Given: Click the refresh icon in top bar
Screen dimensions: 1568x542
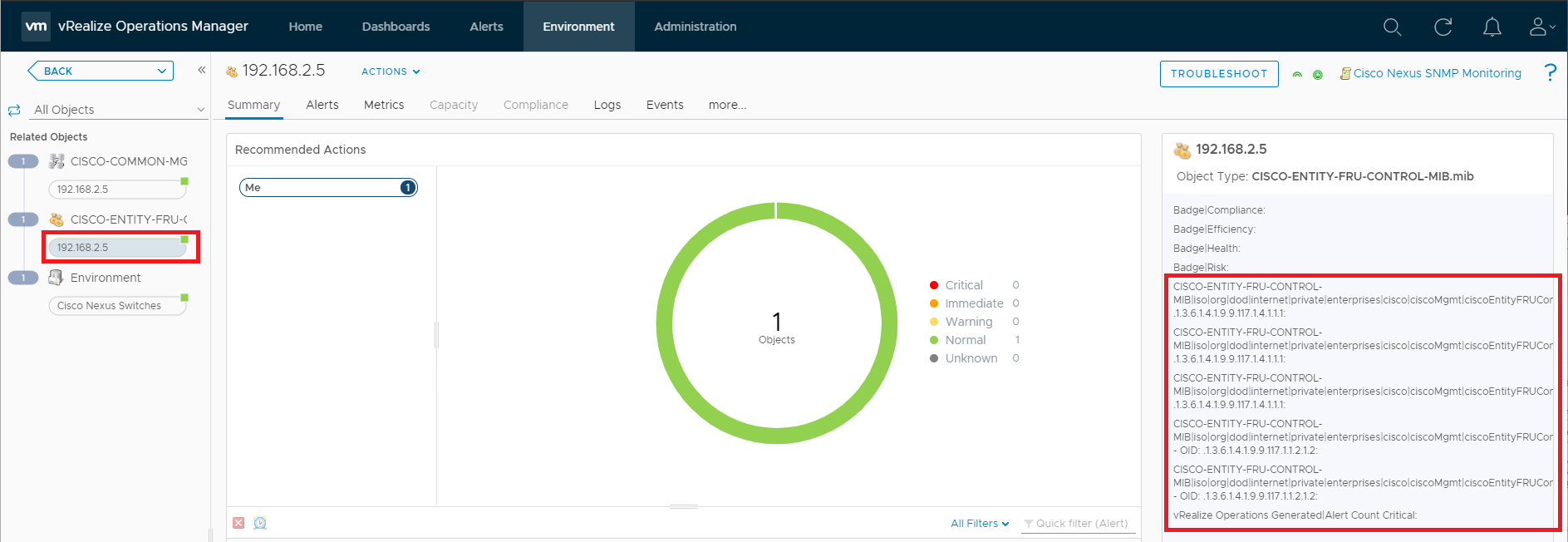Looking at the screenshot, I should tap(1443, 27).
